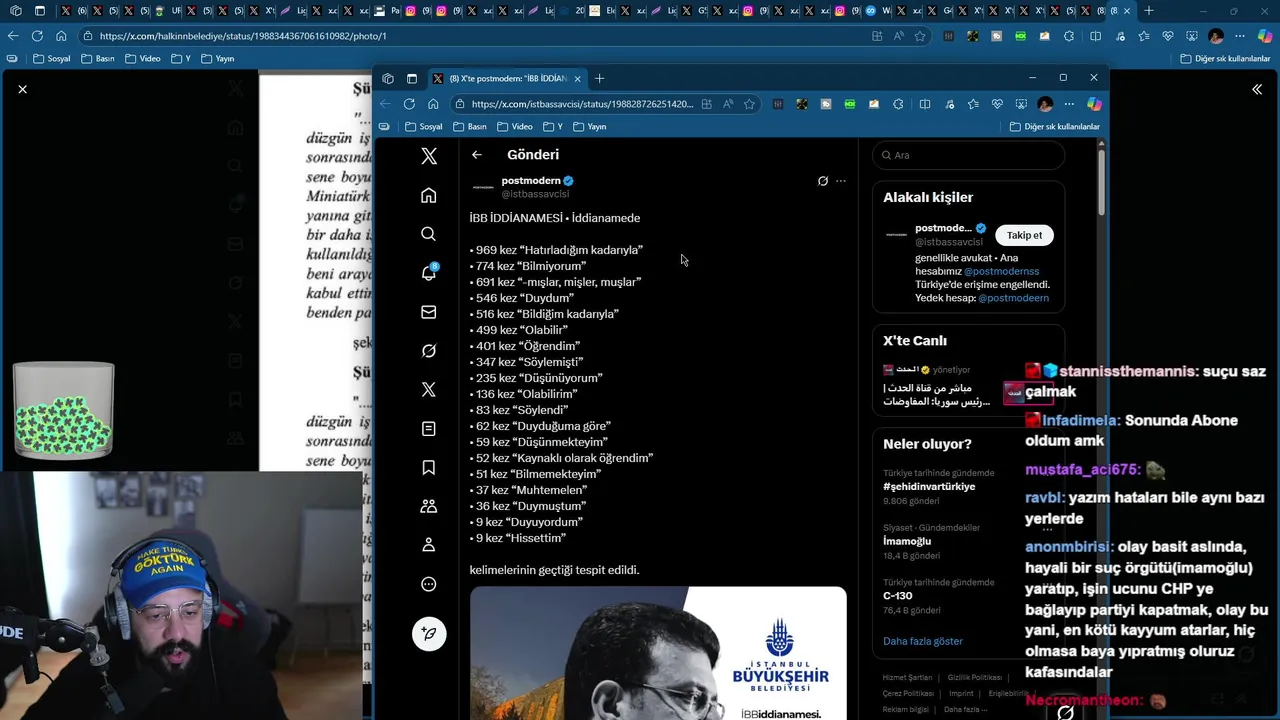The width and height of the screenshot is (1280, 720).
Task: Open Messages envelope in X sidebar
Action: pos(428,312)
